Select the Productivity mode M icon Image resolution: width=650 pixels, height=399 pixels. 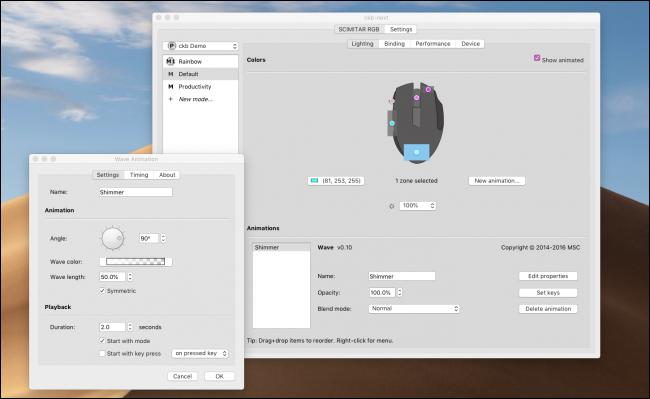coord(170,87)
